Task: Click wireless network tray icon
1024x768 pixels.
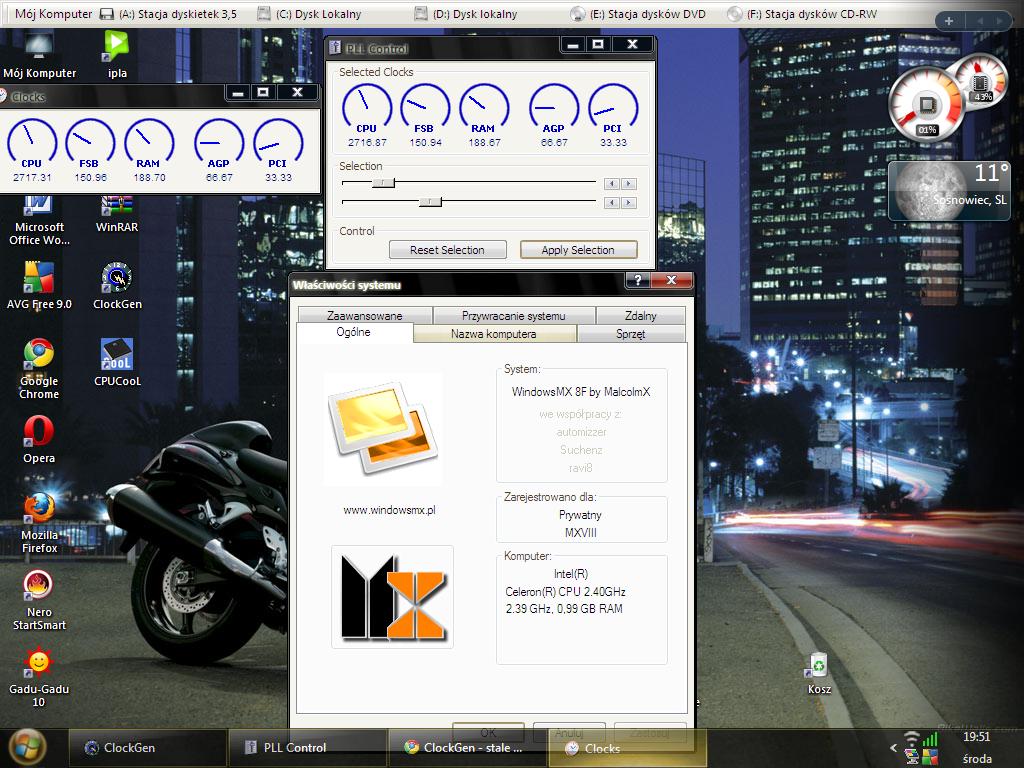Action: [x=911, y=739]
